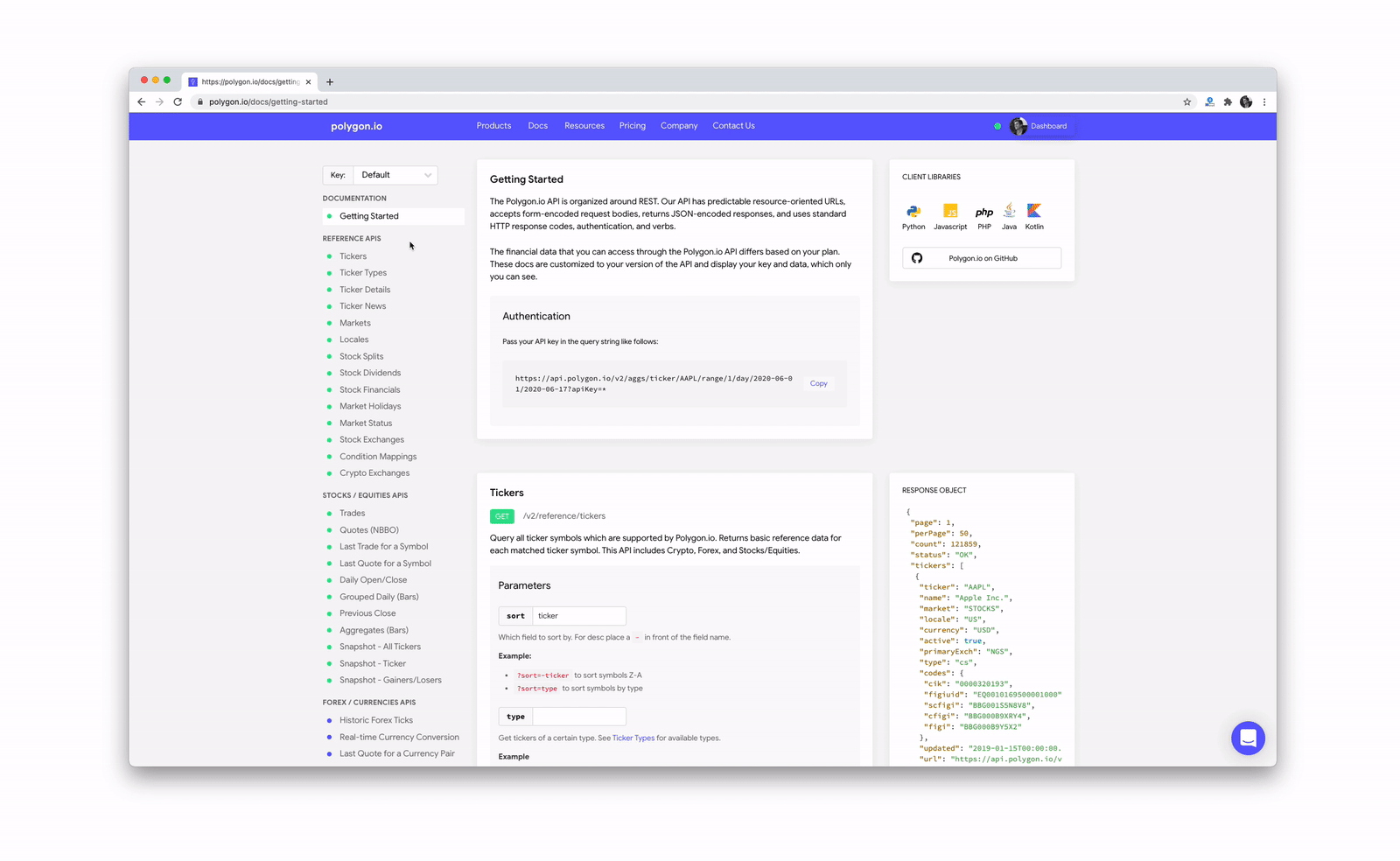This screenshot has height=861, width=1400.
Task: Select the PHP client library icon
Action: 984,213
